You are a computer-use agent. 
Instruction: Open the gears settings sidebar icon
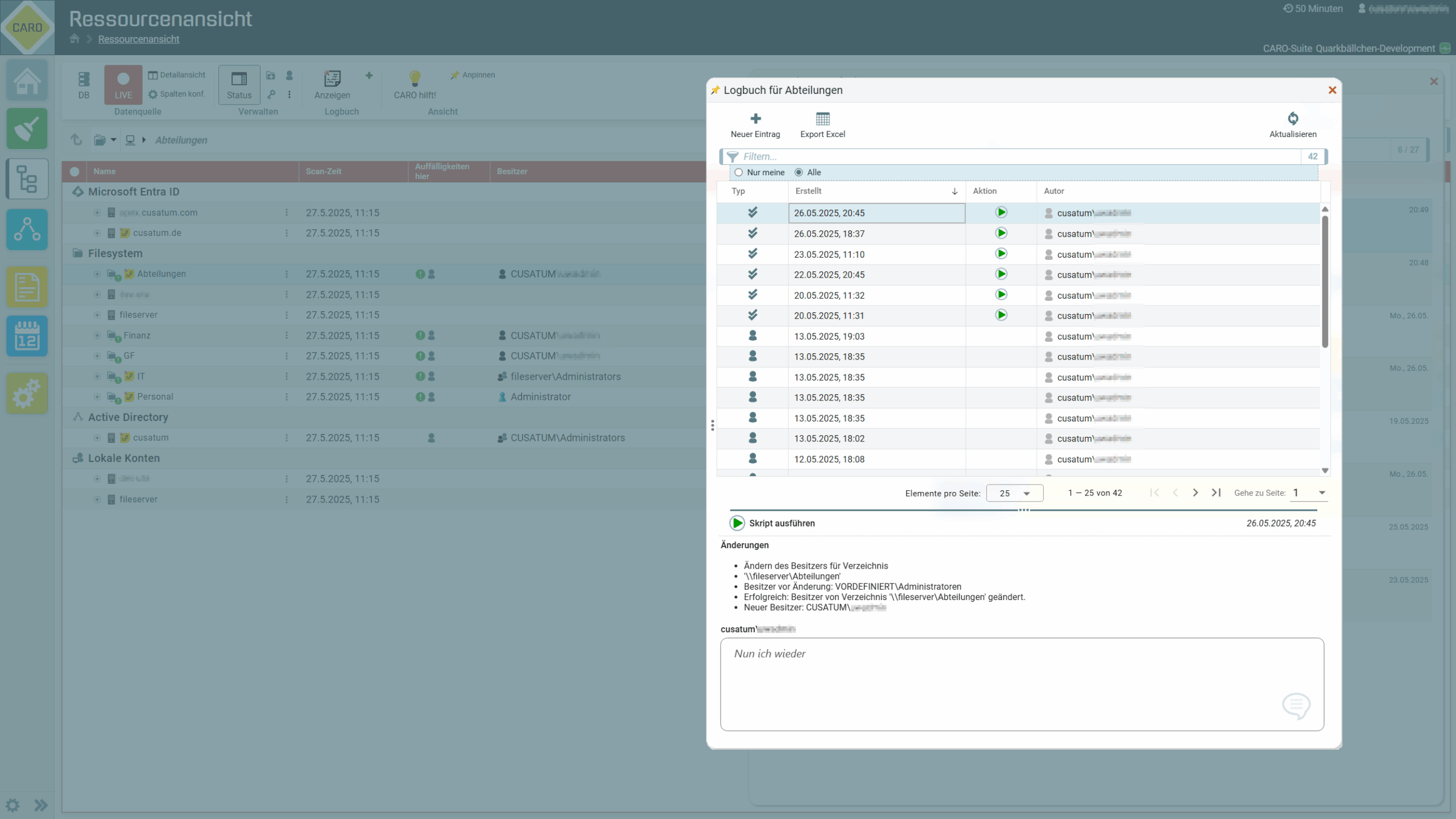click(27, 393)
